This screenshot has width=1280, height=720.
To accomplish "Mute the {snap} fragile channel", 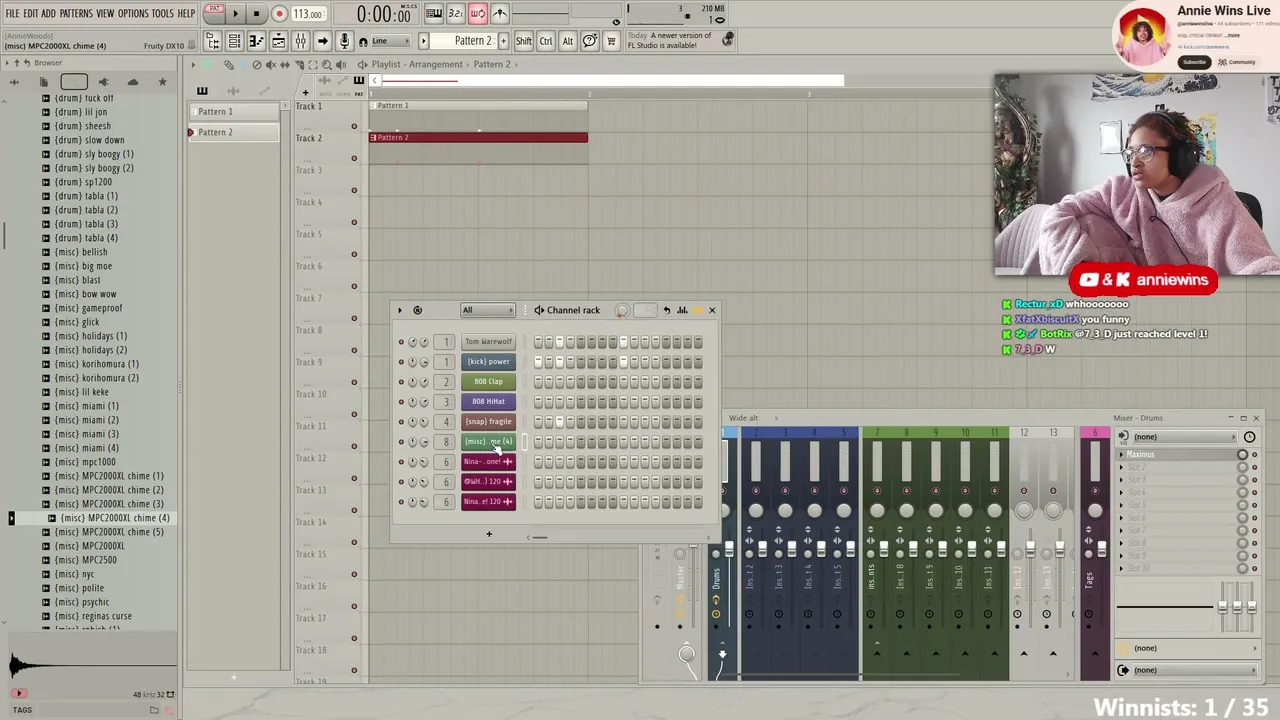I will 401,422.
